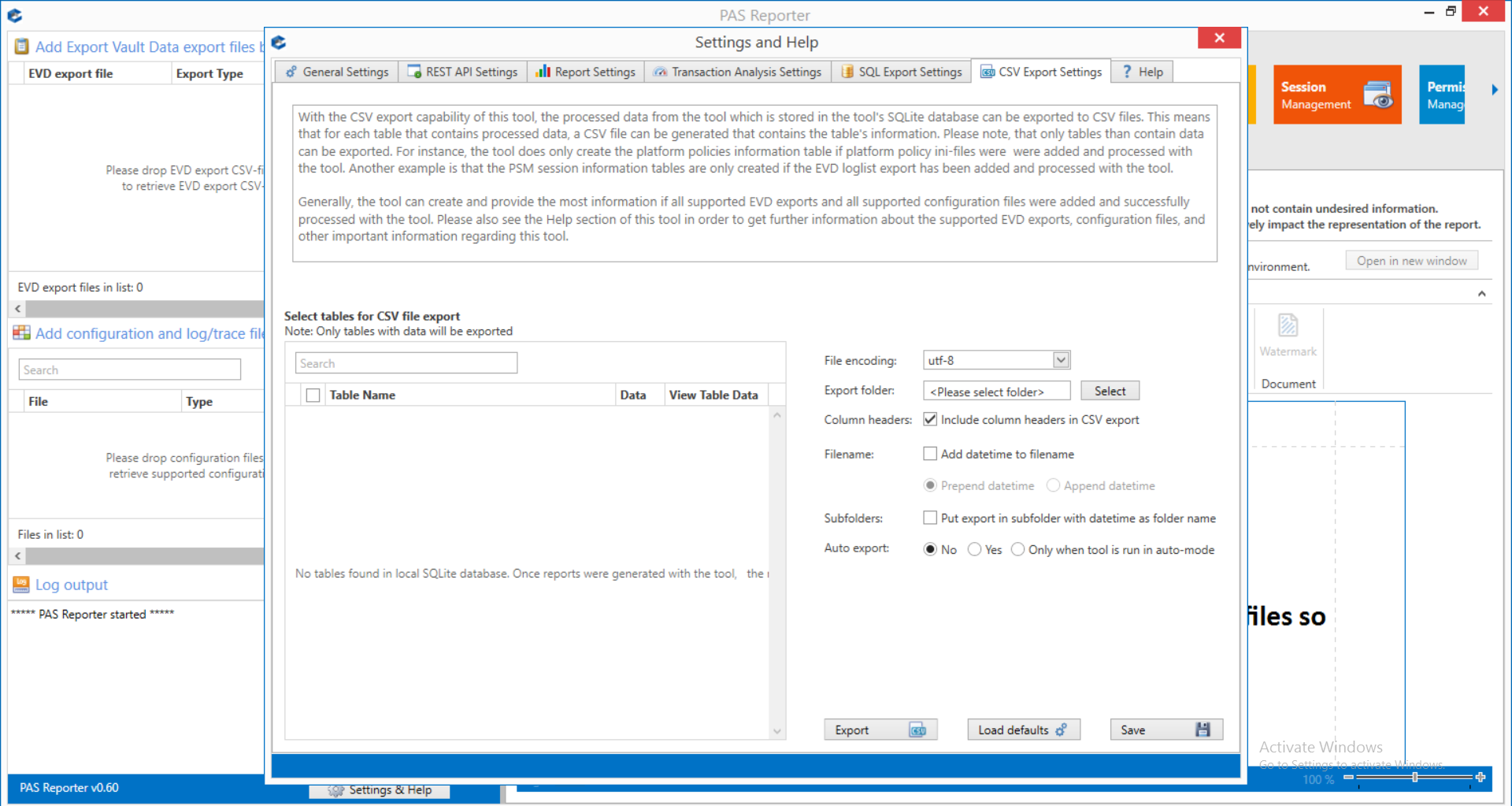Viewport: 1512px width, 806px height.
Task: Uncheck Include column headers in CSV export
Action: tap(930, 420)
